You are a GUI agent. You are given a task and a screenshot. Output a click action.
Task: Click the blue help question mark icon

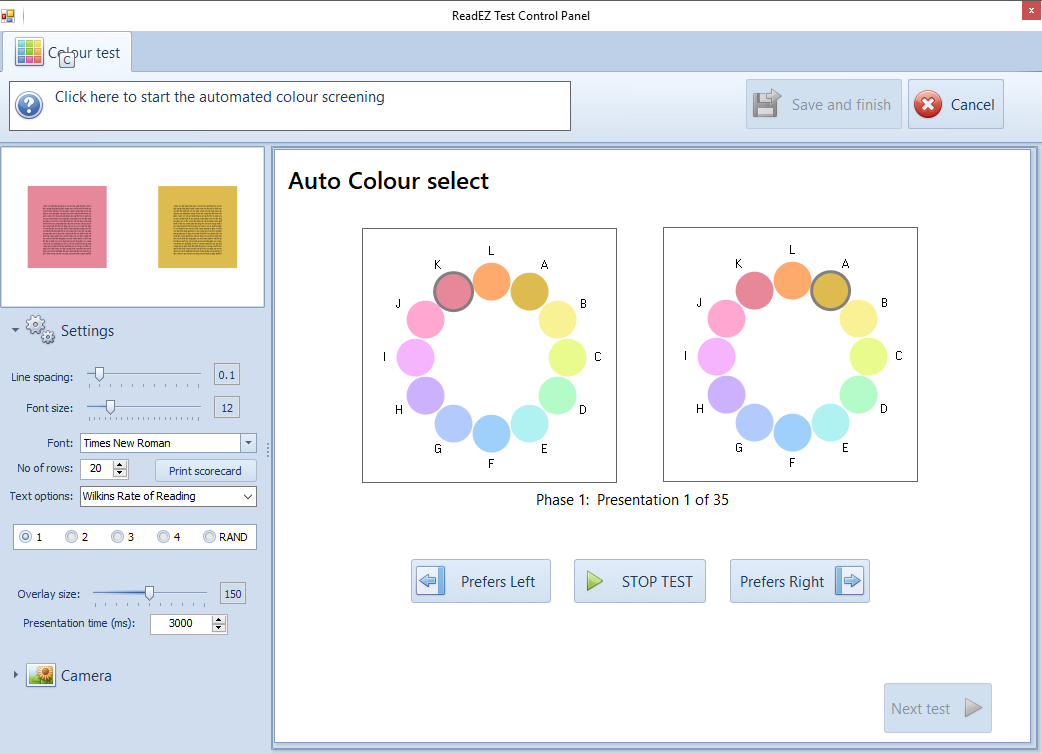tap(29, 105)
